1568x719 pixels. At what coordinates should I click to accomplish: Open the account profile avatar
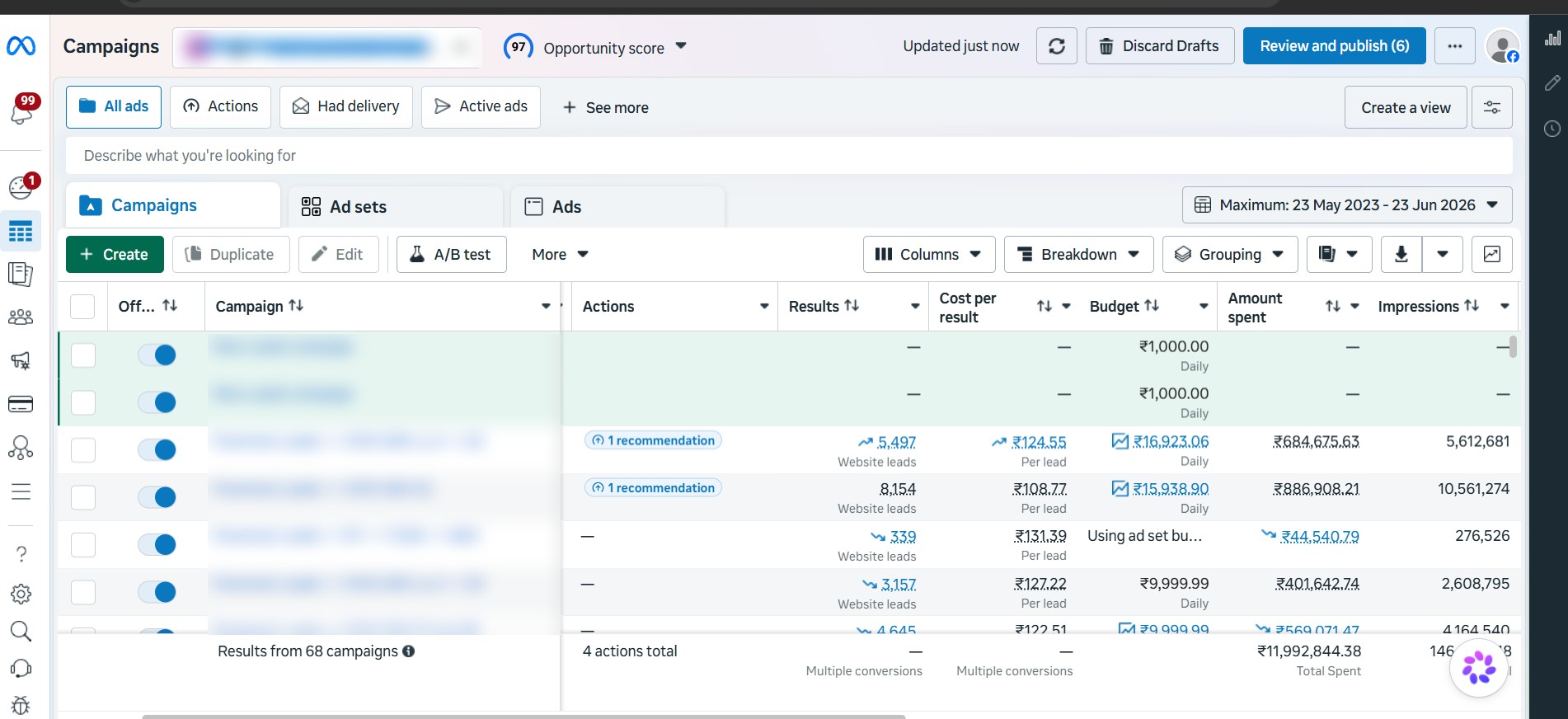pos(1502,46)
